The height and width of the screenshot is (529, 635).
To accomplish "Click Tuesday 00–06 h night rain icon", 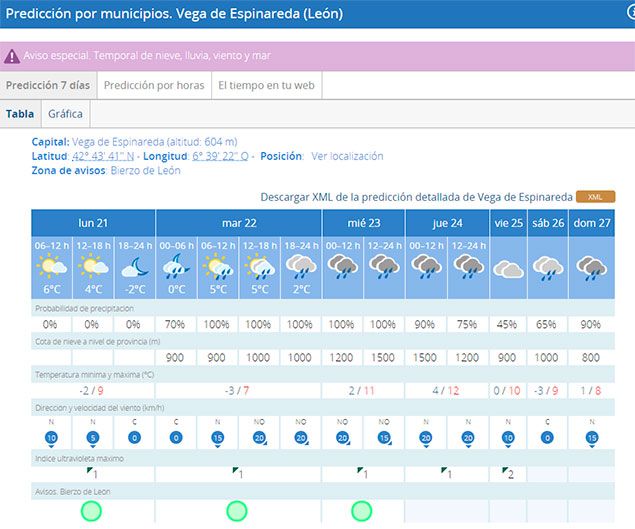I will 176,267.
